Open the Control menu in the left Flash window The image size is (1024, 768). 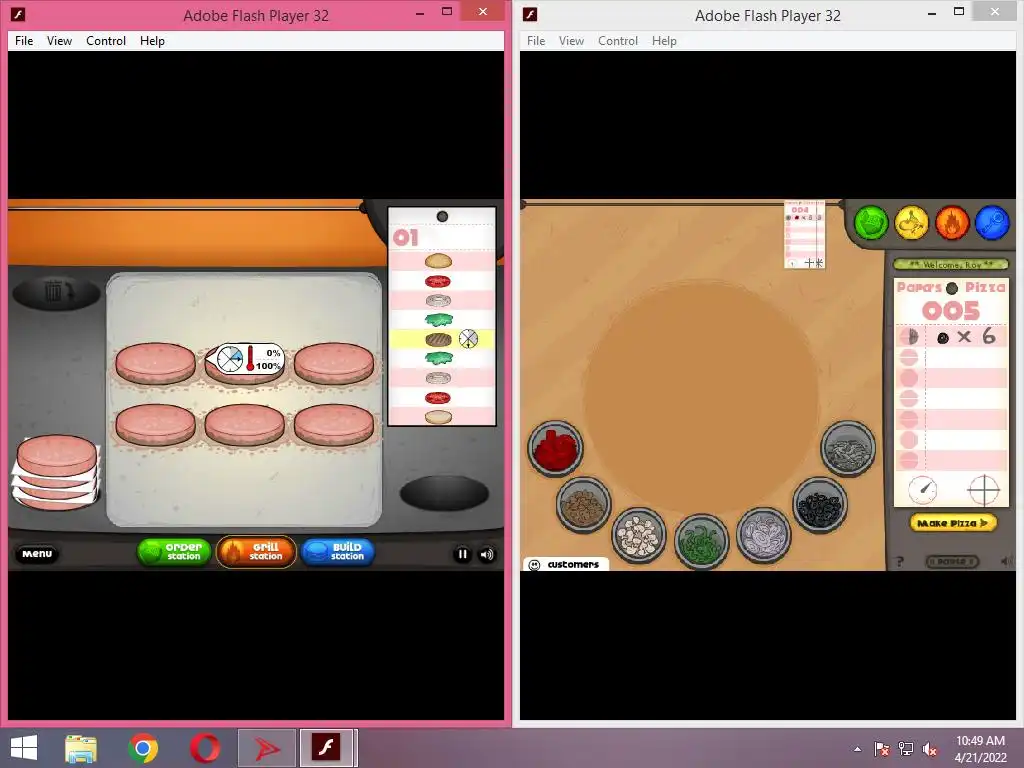pos(106,40)
